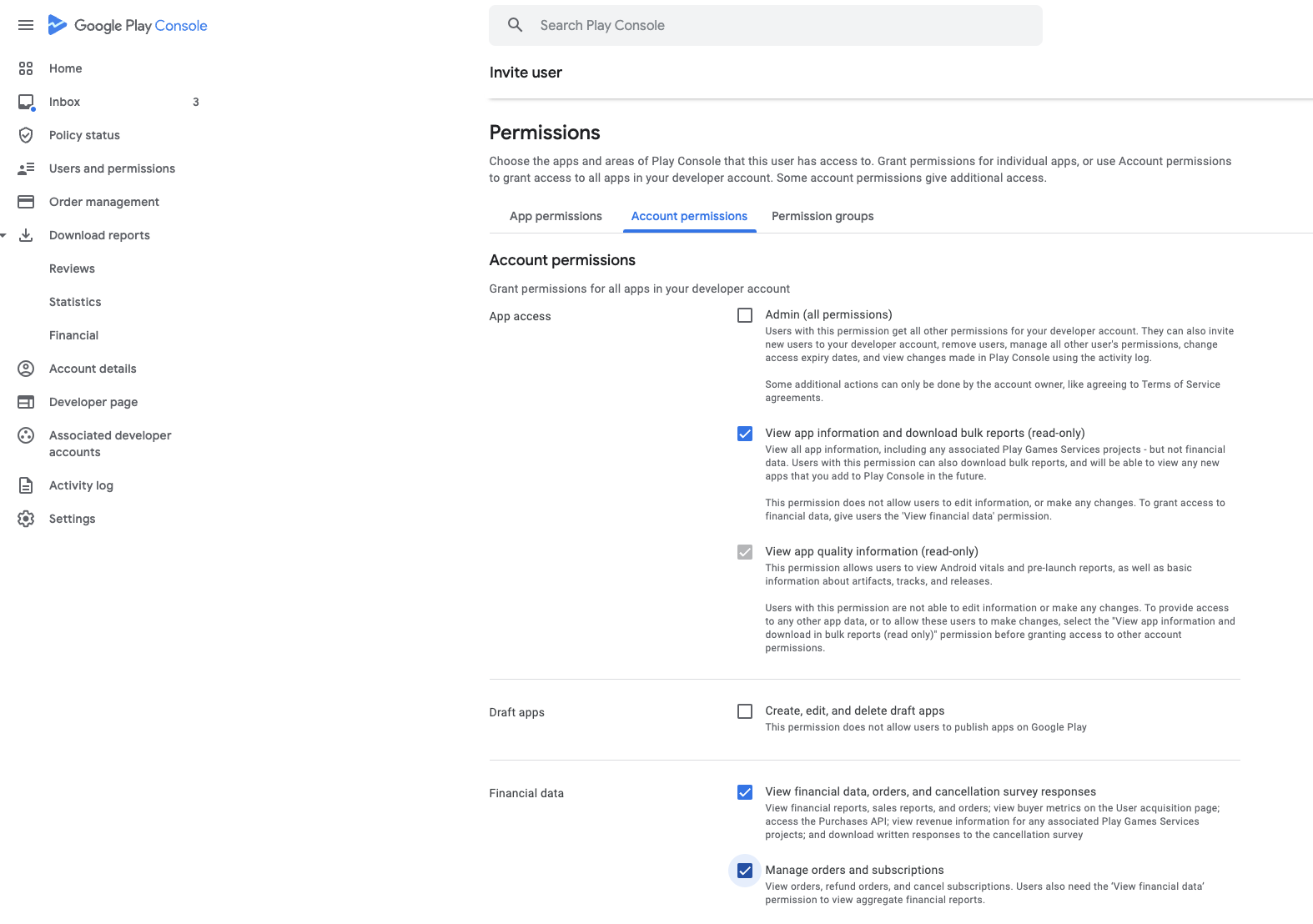Open the hamburger navigation menu
Image resolution: width=1313 pixels, height=924 pixels.
click(x=25, y=25)
